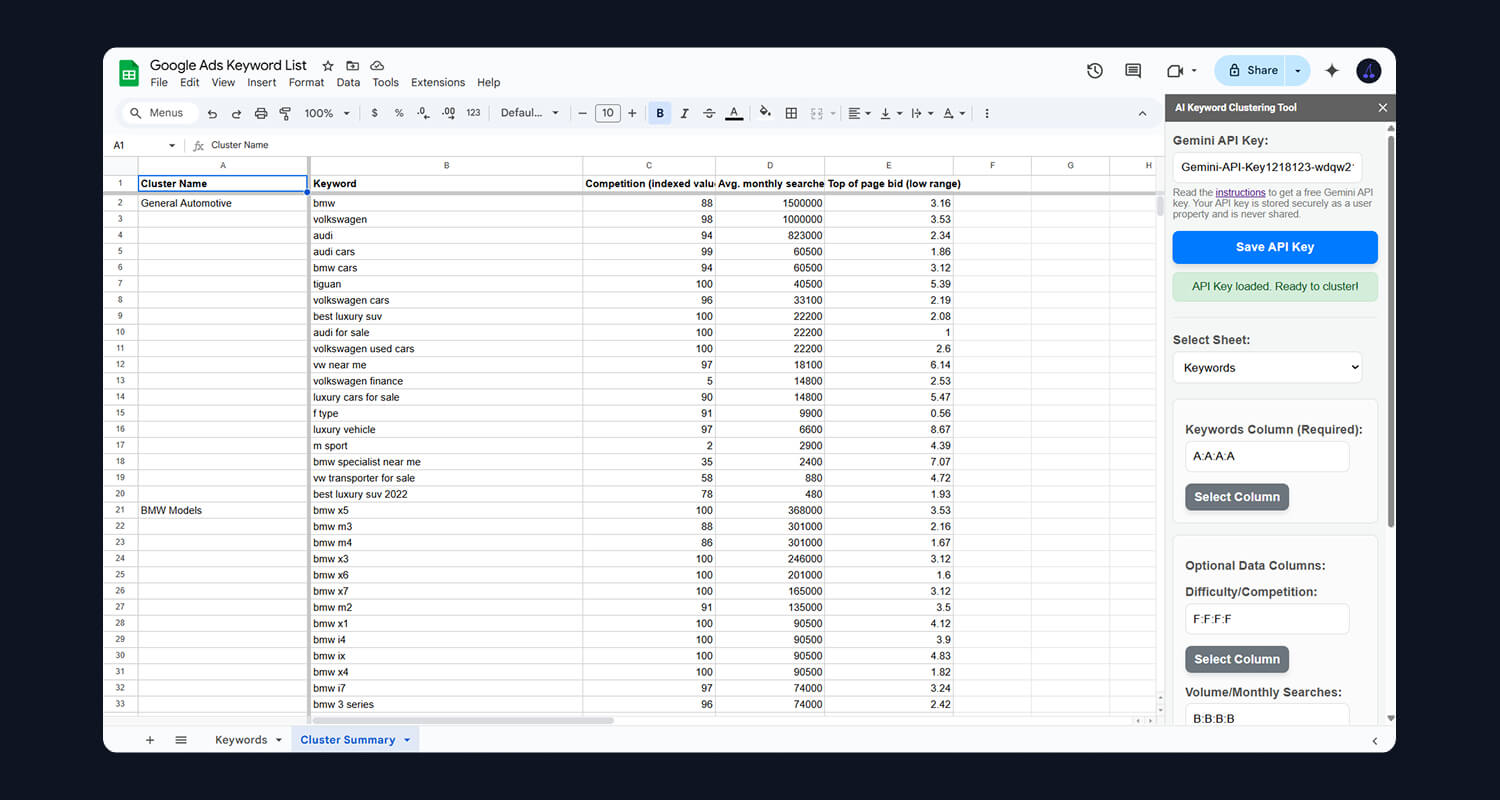
Task: Click the Add sheet plus icon
Action: [150, 740]
